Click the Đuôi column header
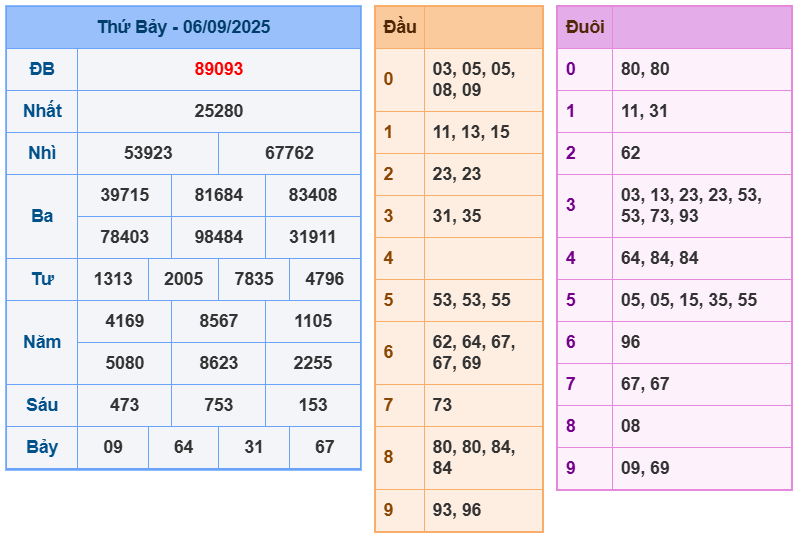Screen dimensions: 800x535 pos(584,27)
